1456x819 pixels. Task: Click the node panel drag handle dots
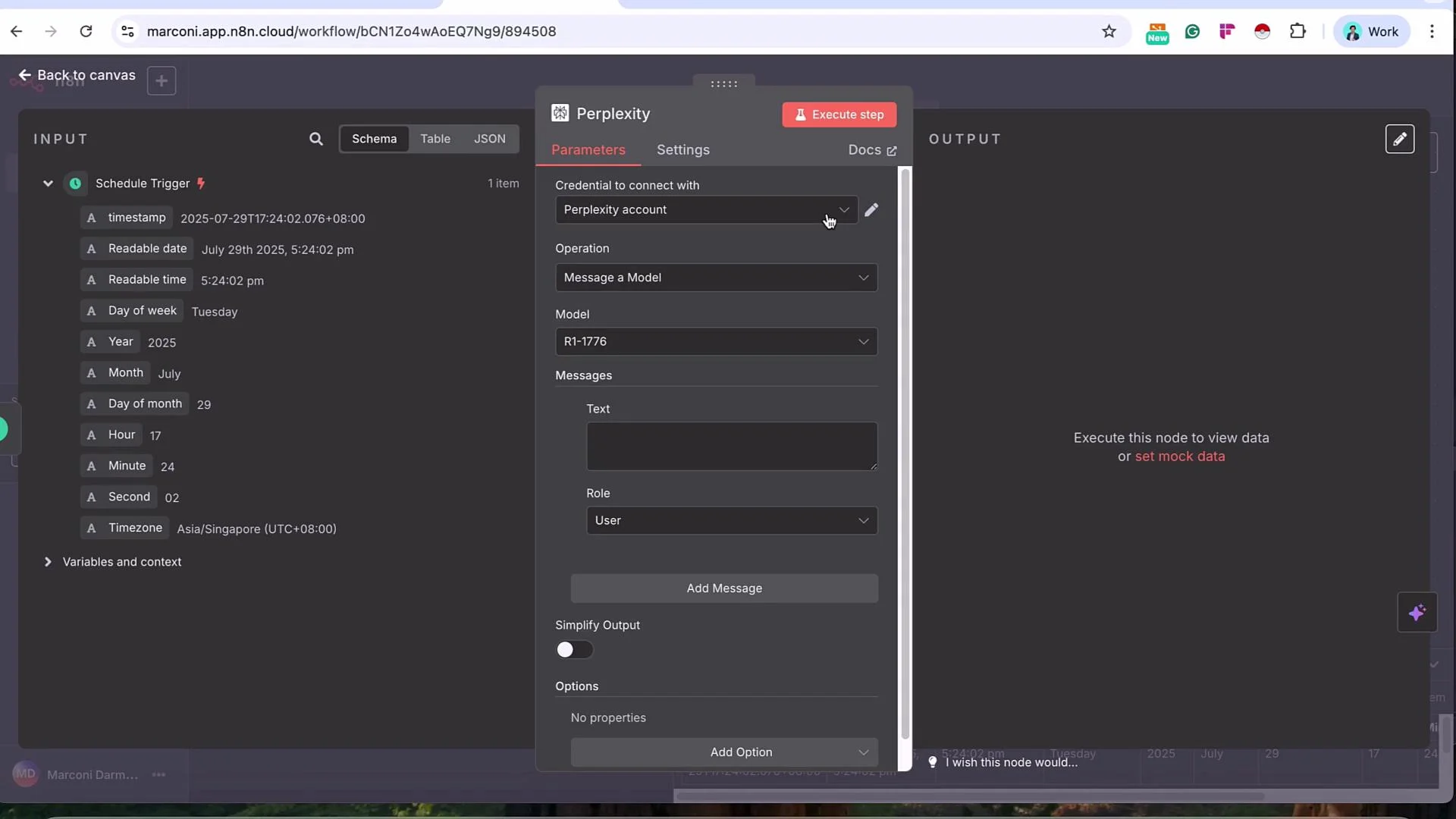tap(724, 83)
